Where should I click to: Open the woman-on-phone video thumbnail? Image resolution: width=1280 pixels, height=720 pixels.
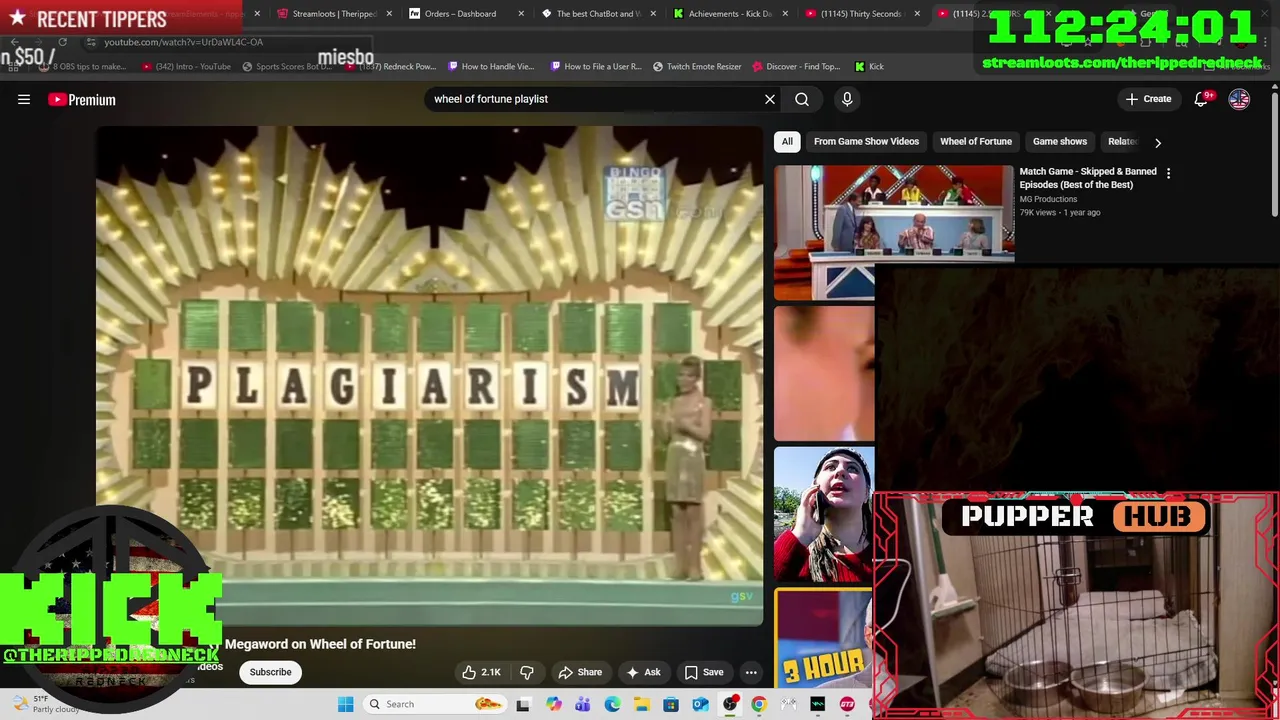tap(824, 514)
